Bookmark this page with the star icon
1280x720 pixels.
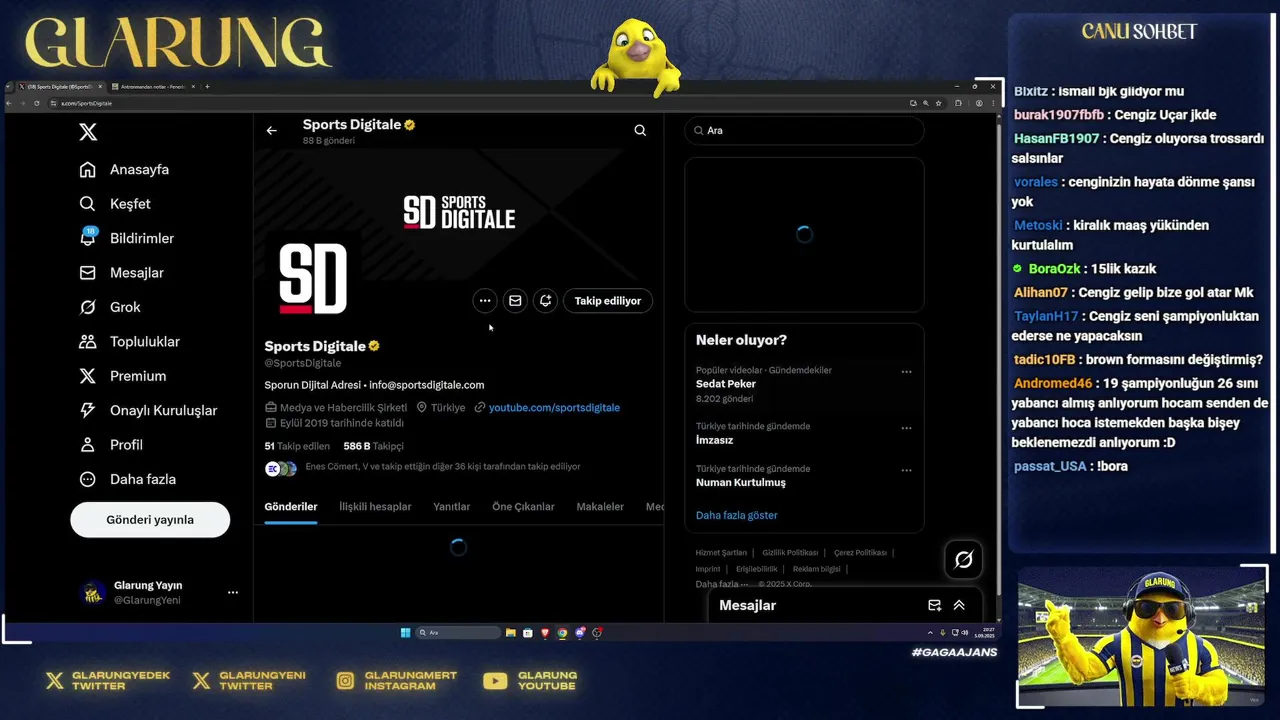point(937,103)
